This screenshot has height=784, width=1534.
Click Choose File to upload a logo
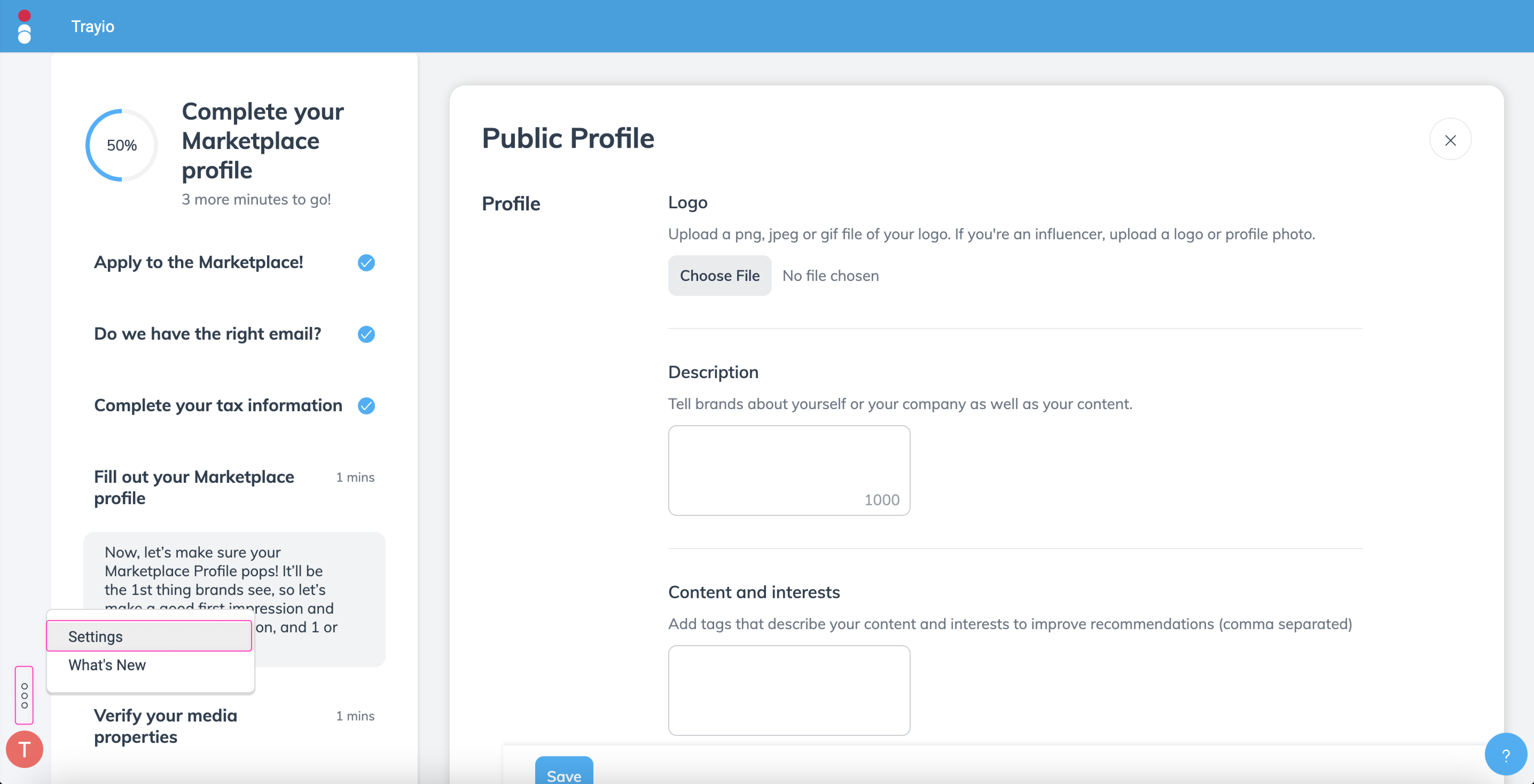[719, 275]
